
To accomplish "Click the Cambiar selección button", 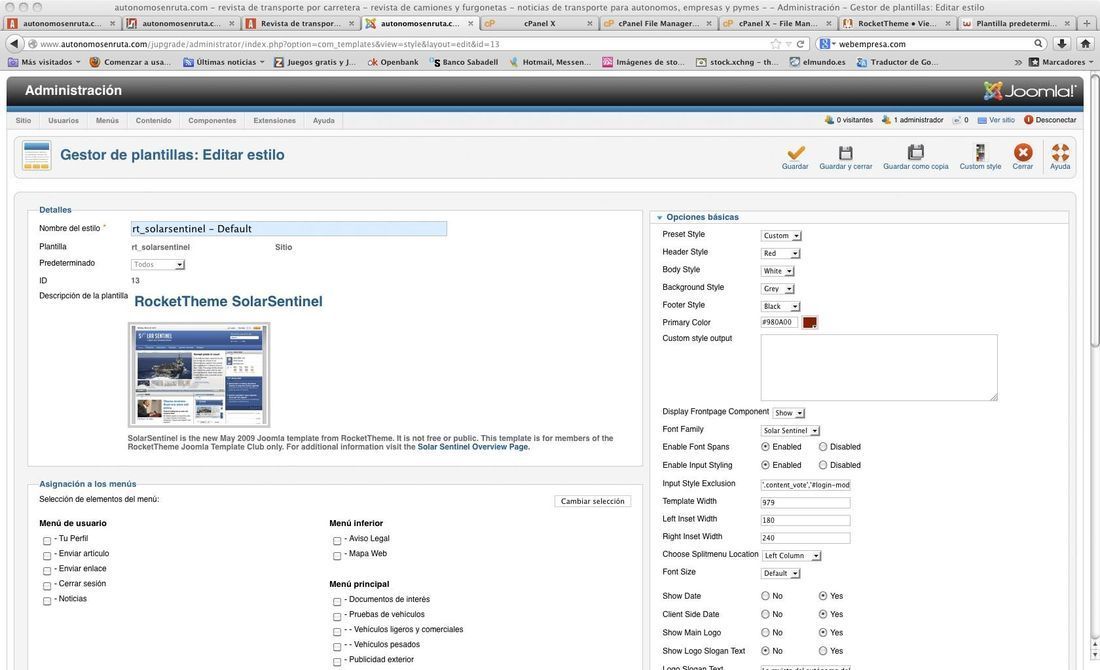I will (593, 501).
